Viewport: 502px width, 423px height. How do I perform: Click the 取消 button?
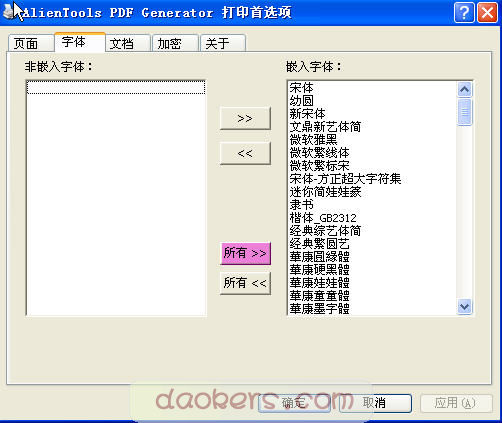point(375,403)
